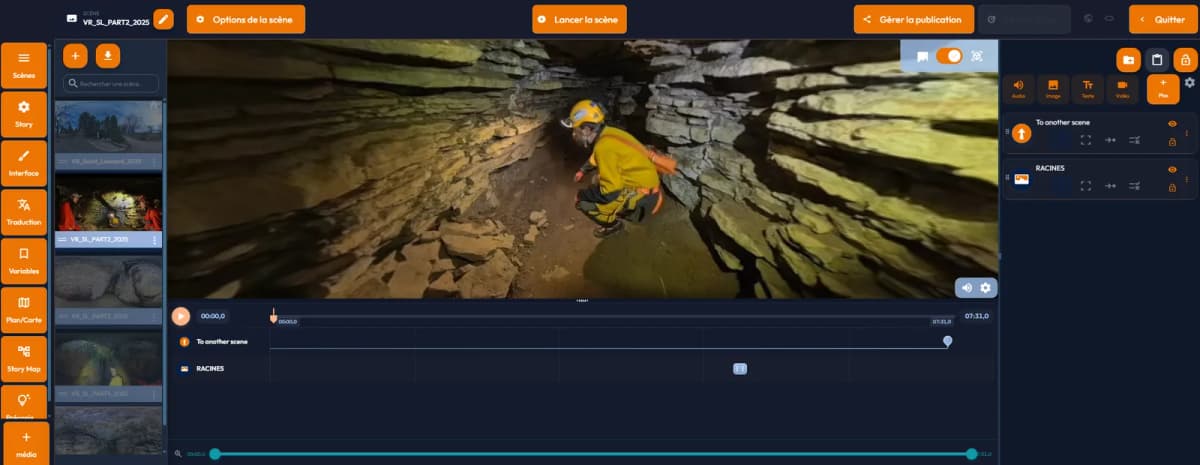1200x465 pixels.
Task: Add a Texte element
Action: point(1087,89)
